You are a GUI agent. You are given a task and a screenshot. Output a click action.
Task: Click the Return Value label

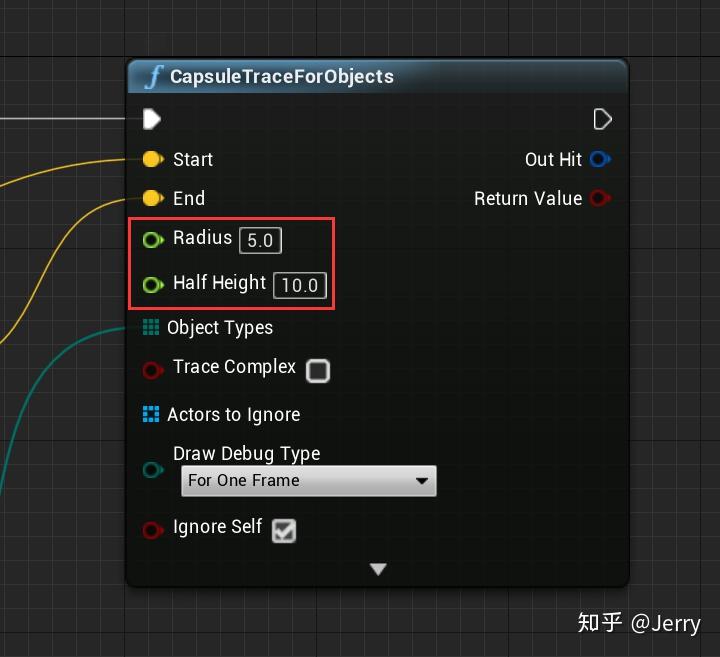[528, 198]
